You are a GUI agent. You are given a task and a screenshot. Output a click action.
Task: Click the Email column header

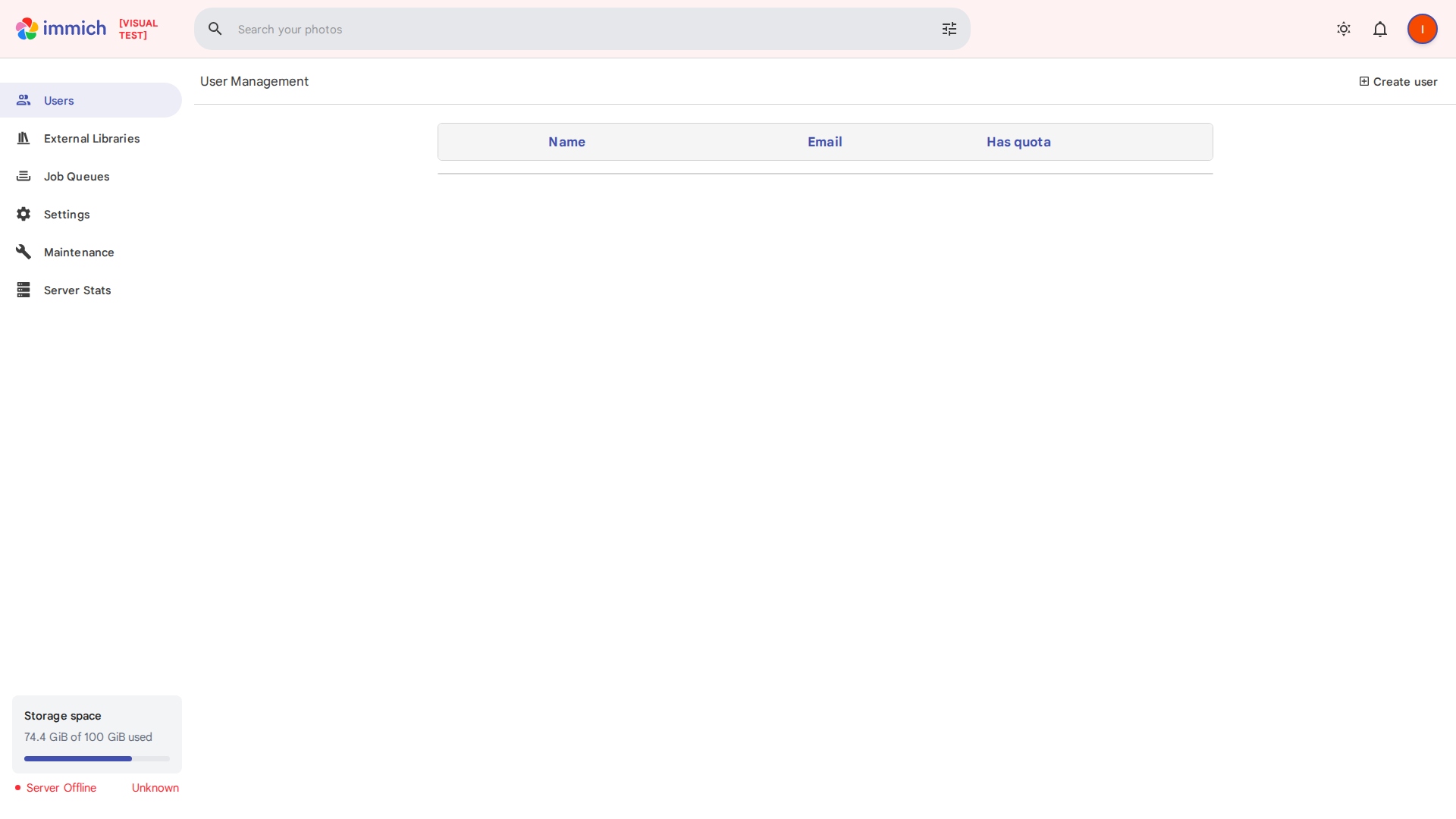(x=824, y=142)
